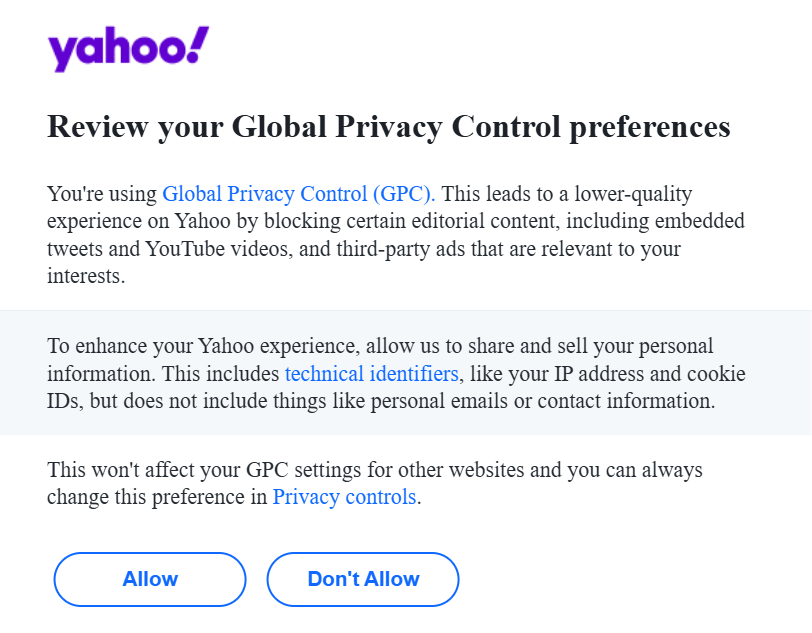The image size is (812, 633).
Task: Click the "Review your Global Privacy Control preferences" heading
Action: pyautogui.click(x=389, y=127)
